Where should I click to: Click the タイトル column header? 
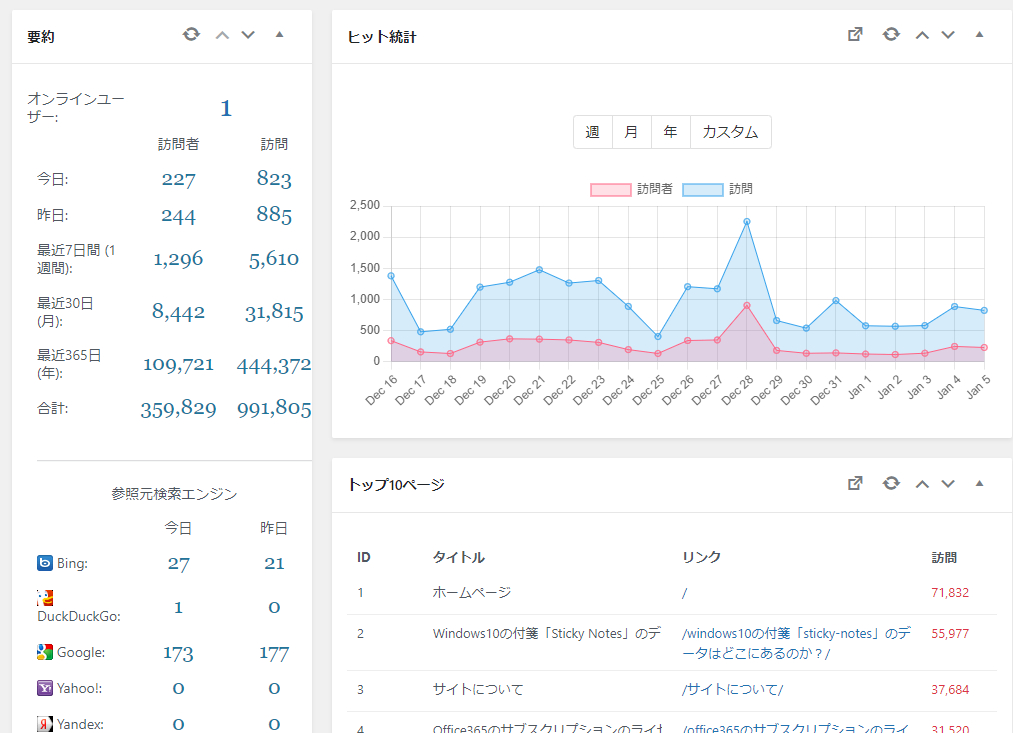pyautogui.click(x=459, y=557)
